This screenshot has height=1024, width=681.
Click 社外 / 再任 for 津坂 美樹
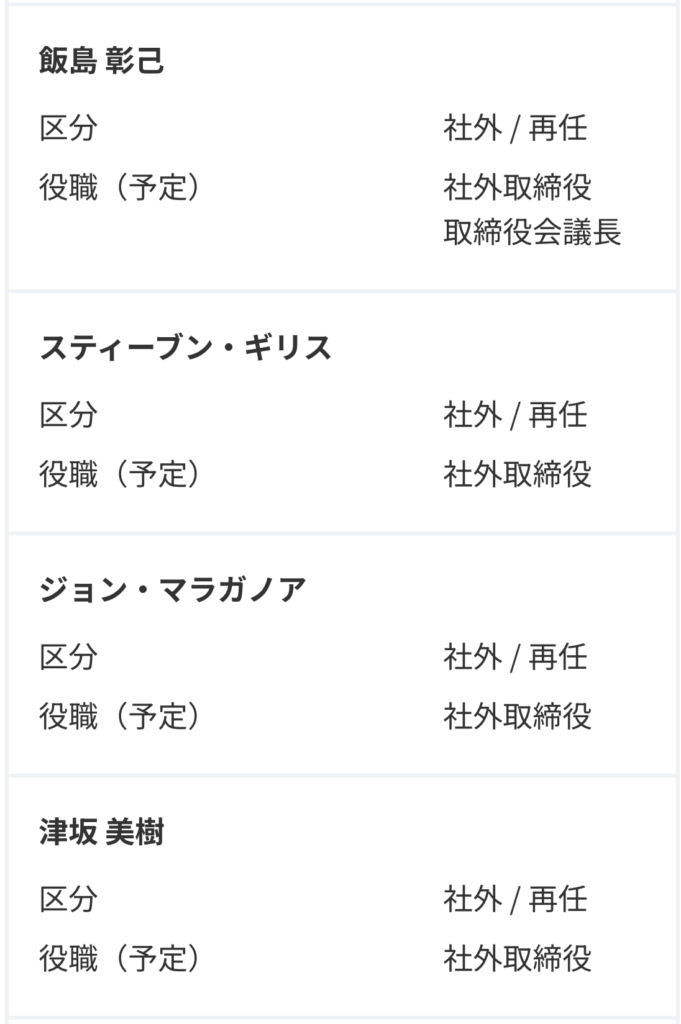[x=515, y=900]
